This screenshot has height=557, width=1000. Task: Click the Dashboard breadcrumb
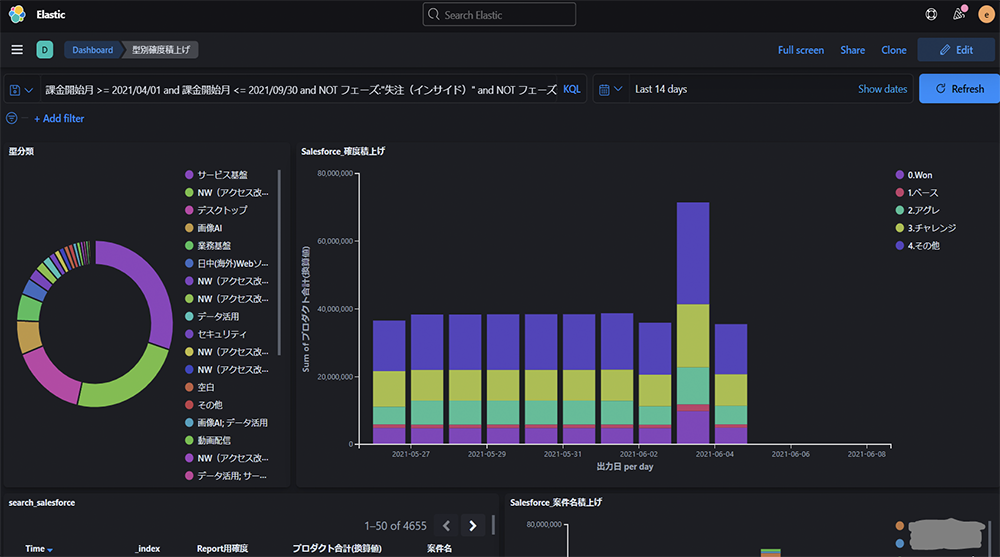(92, 50)
